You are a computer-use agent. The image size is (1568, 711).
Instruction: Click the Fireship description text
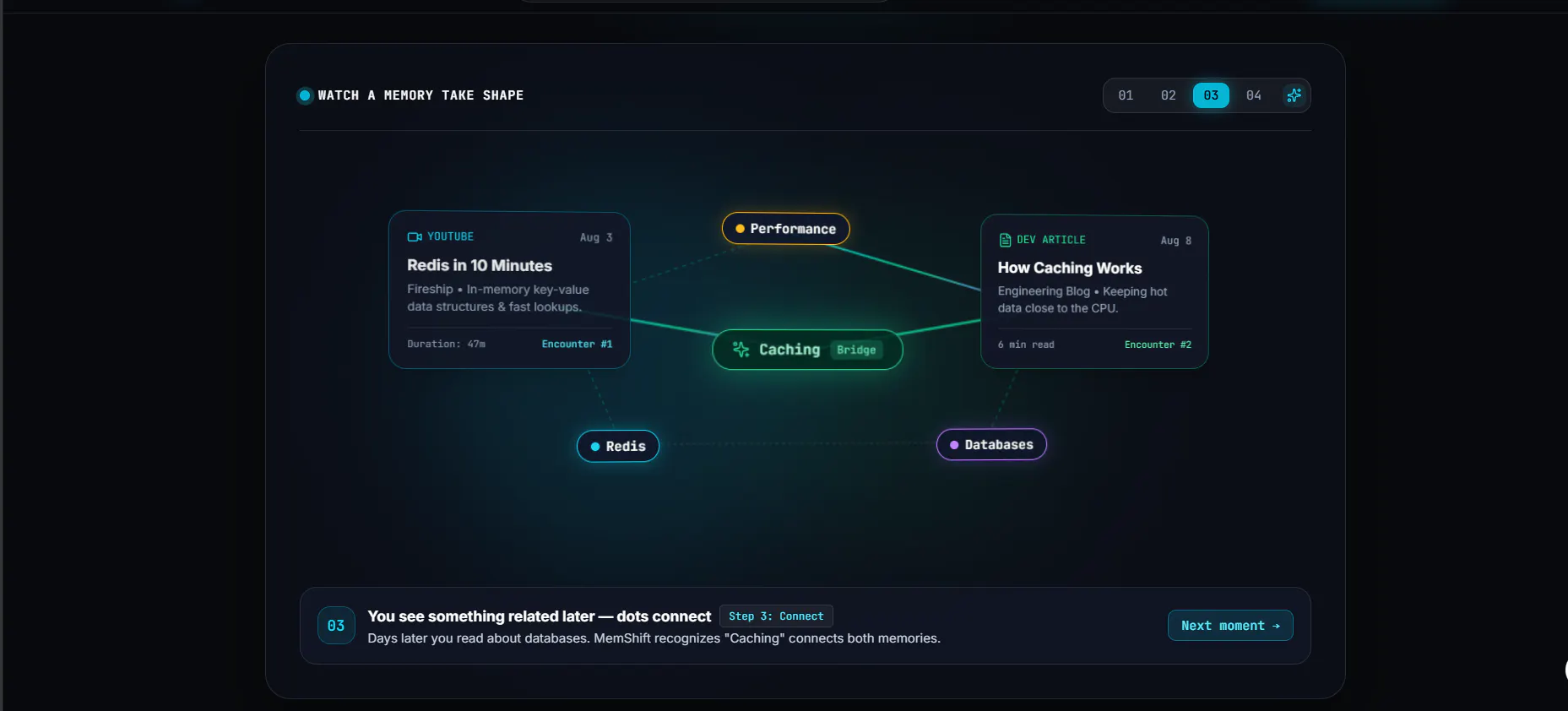click(x=498, y=298)
